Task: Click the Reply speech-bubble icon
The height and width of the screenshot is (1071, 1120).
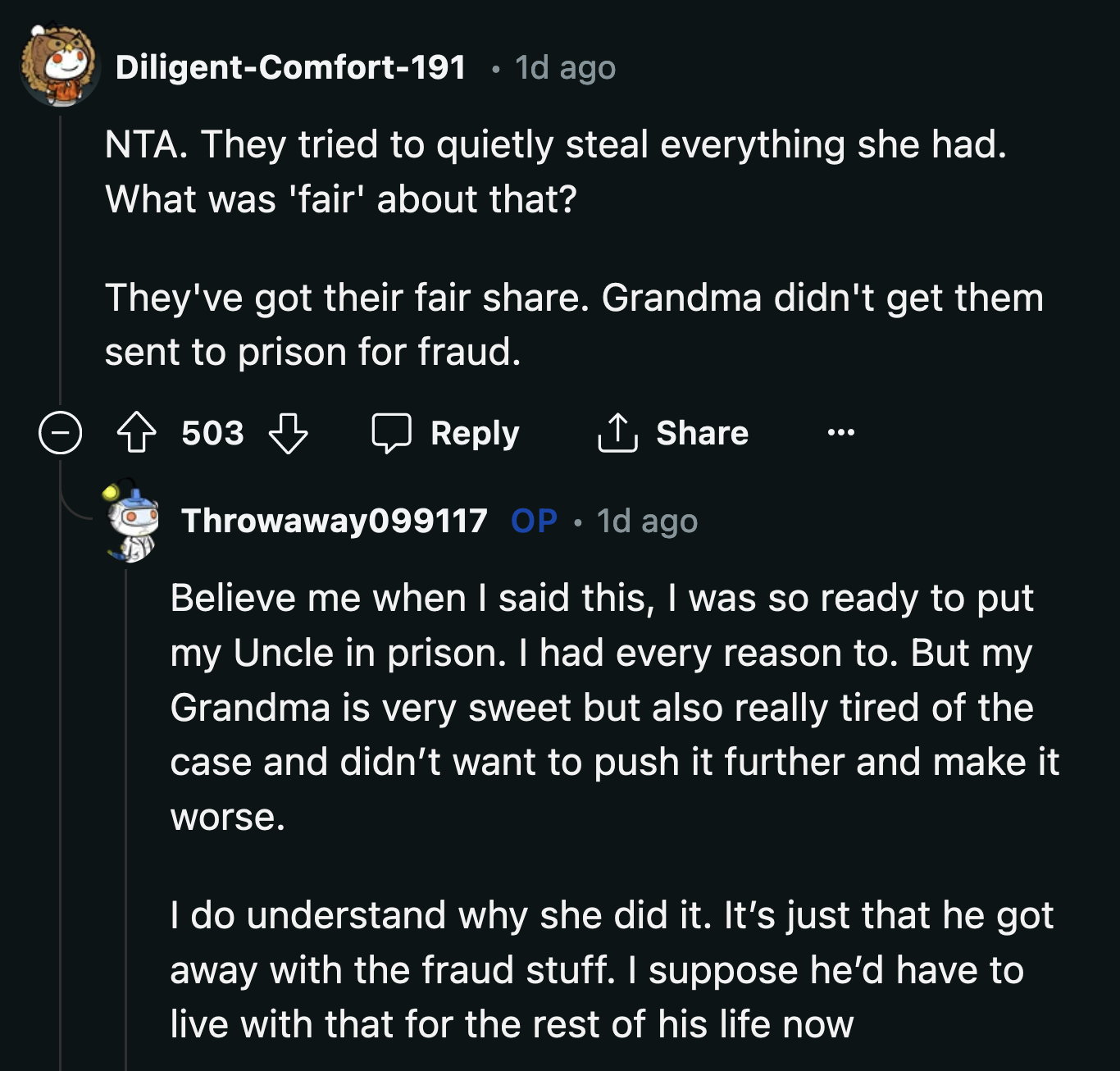Action: pos(394,432)
